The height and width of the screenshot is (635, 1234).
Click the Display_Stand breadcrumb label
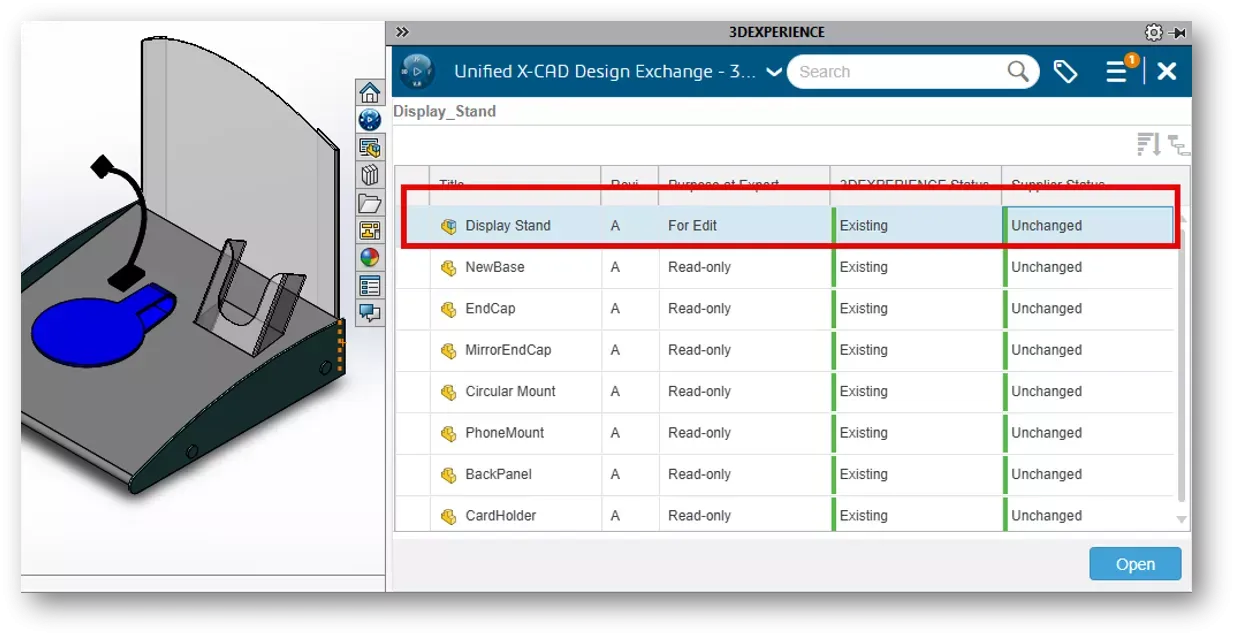click(444, 111)
